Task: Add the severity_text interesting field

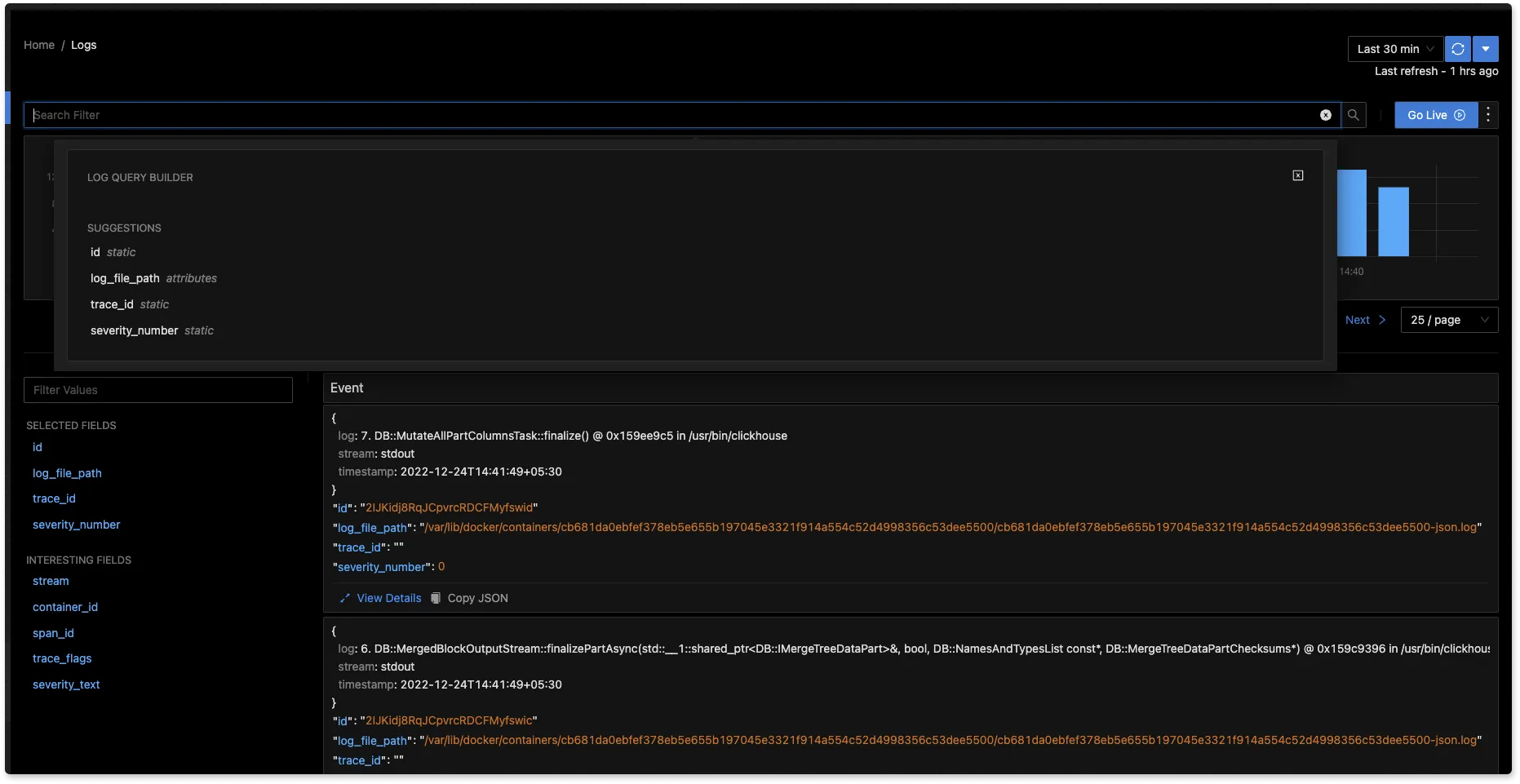Action: tap(66, 684)
